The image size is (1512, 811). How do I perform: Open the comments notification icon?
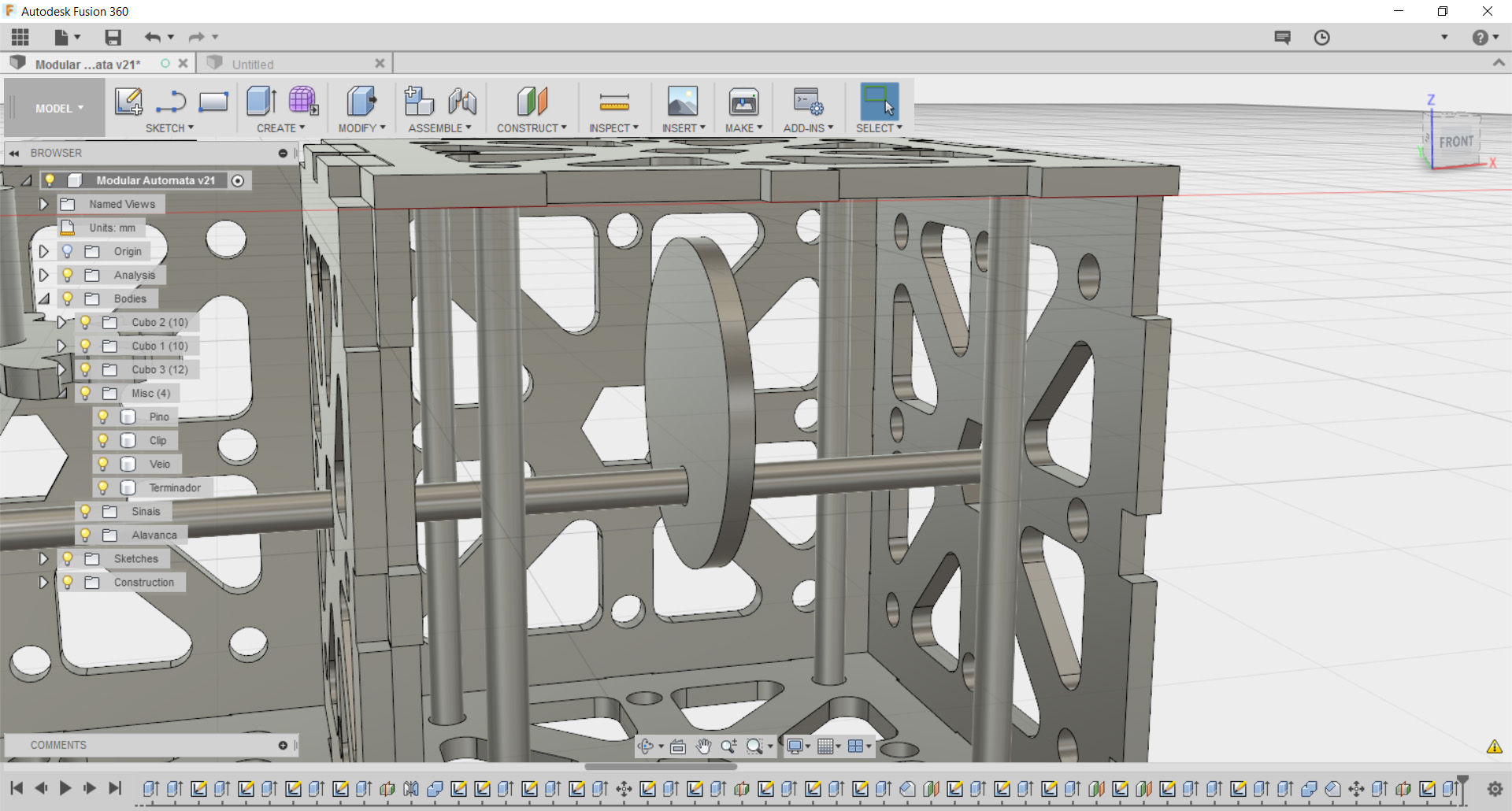click(x=1282, y=37)
